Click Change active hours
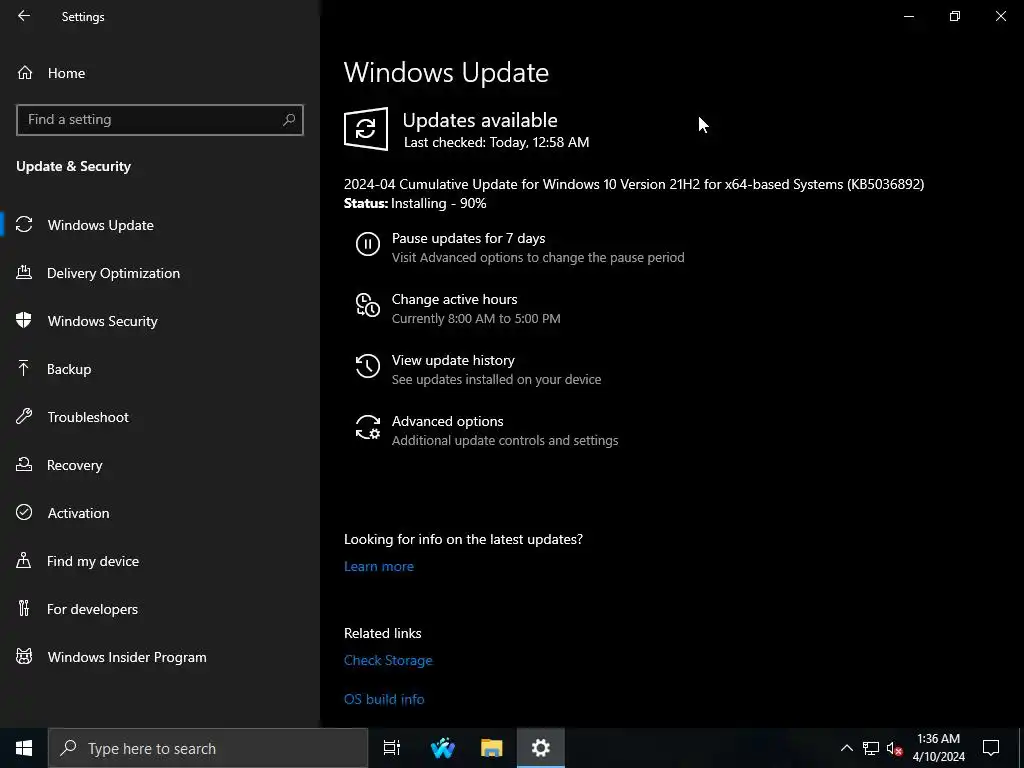 455,299
